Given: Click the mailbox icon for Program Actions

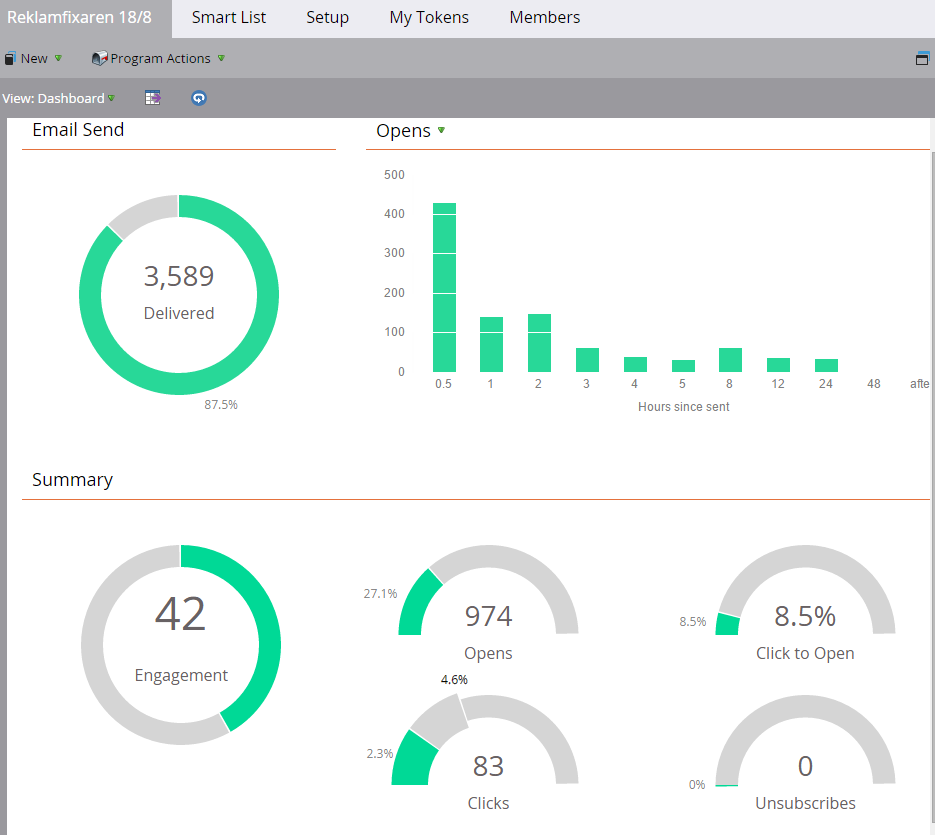Looking at the screenshot, I should (99, 59).
